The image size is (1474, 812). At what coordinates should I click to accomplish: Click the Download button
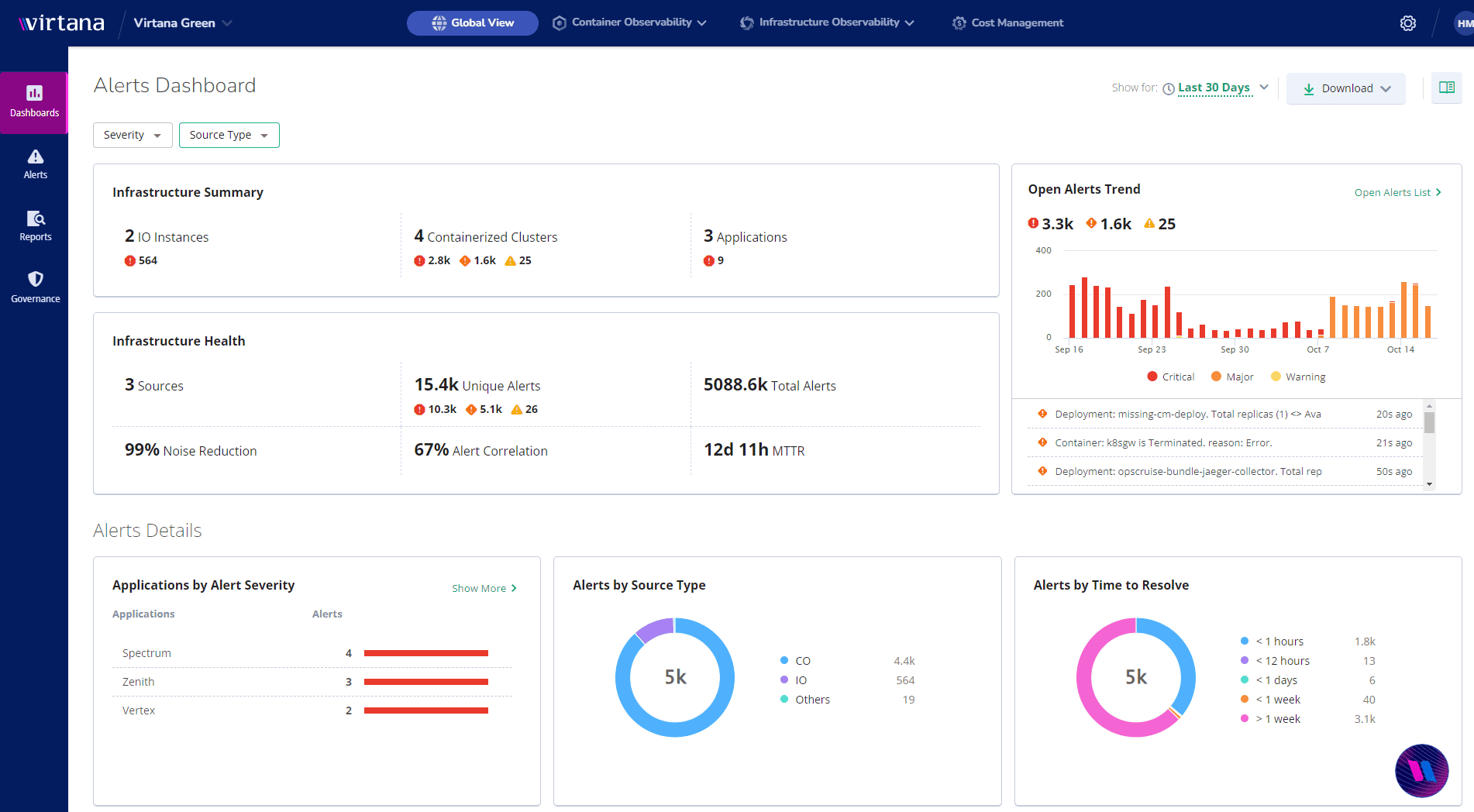pyautogui.click(x=1346, y=88)
